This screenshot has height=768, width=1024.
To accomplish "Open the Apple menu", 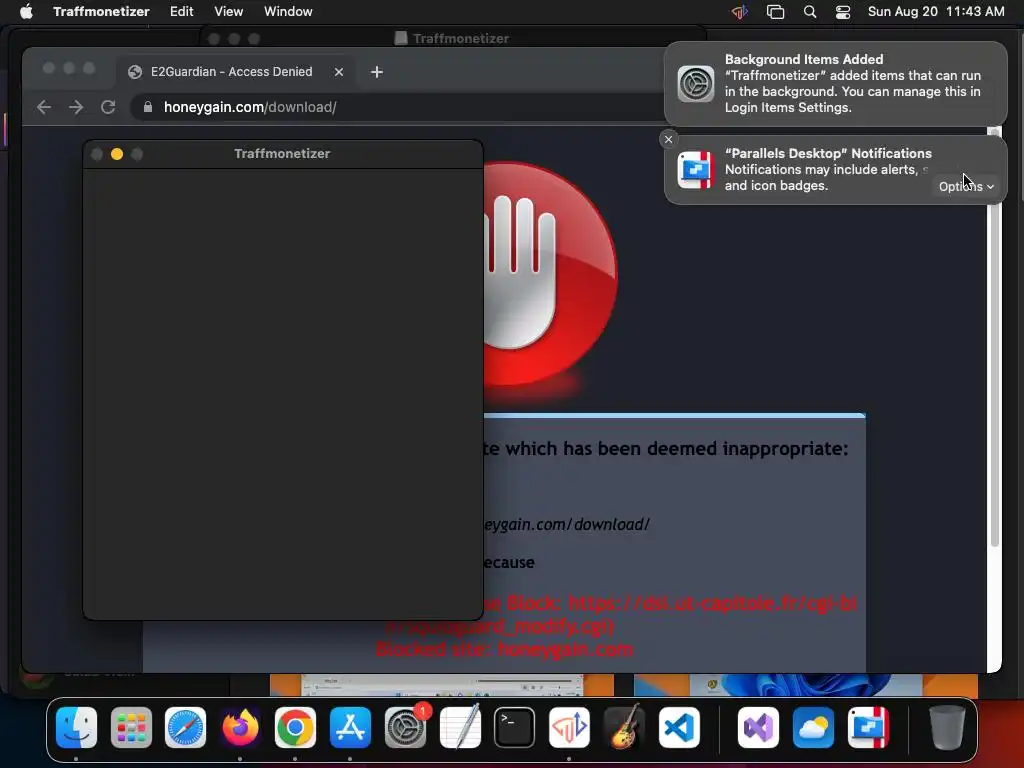I will coord(26,12).
